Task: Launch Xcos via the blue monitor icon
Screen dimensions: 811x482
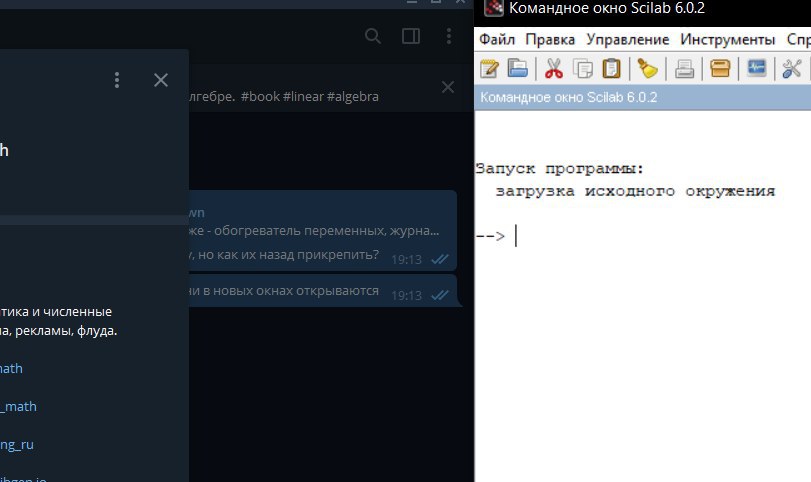Action: click(756, 68)
